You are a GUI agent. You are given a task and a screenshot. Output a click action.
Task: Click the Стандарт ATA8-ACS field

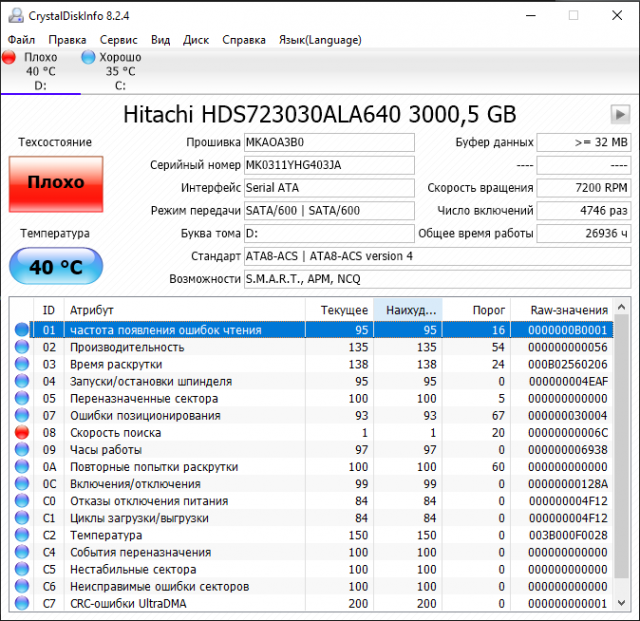[438, 256]
